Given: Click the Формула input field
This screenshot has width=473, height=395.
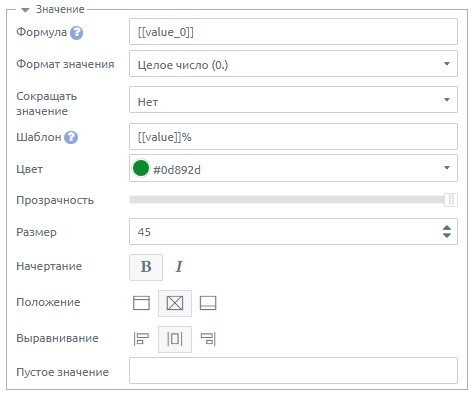Looking at the screenshot, I should (293, 32).
